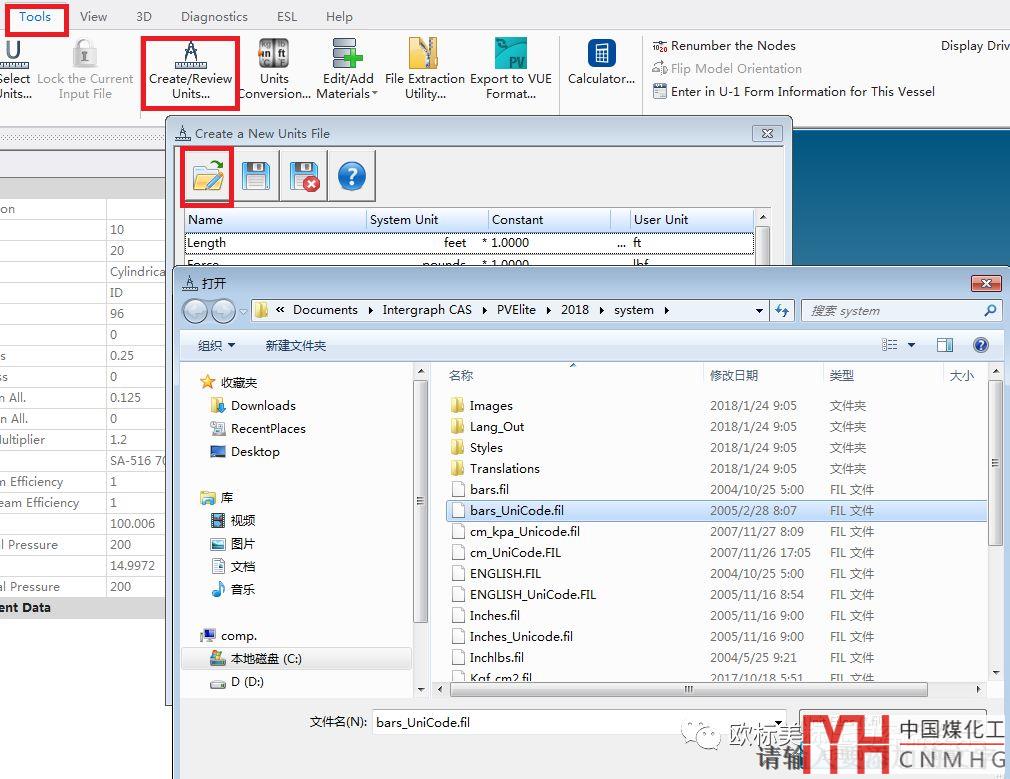
Task: Open the address bar path dropdown
Action: point(760,311)
